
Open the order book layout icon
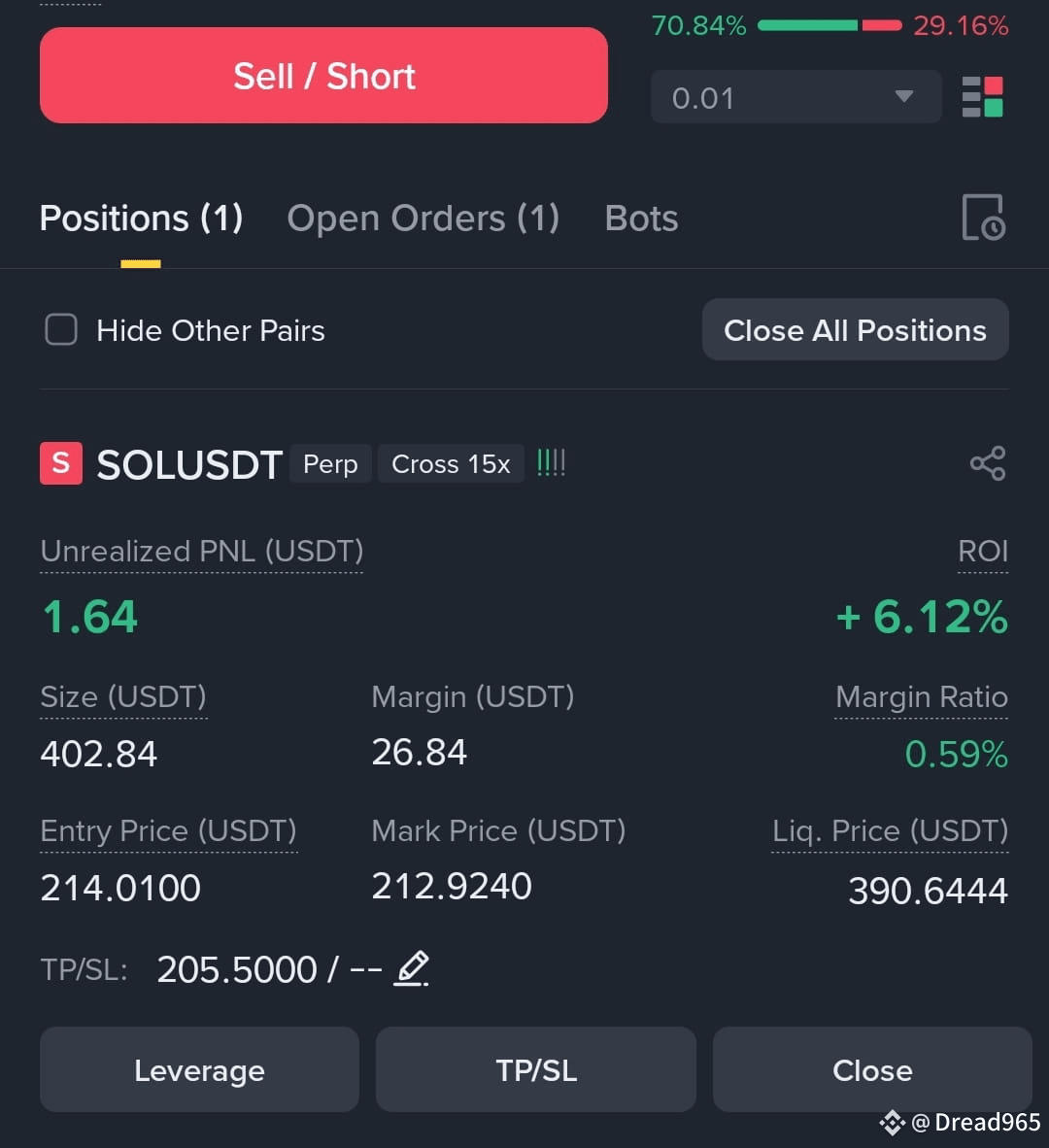(982, 97)
